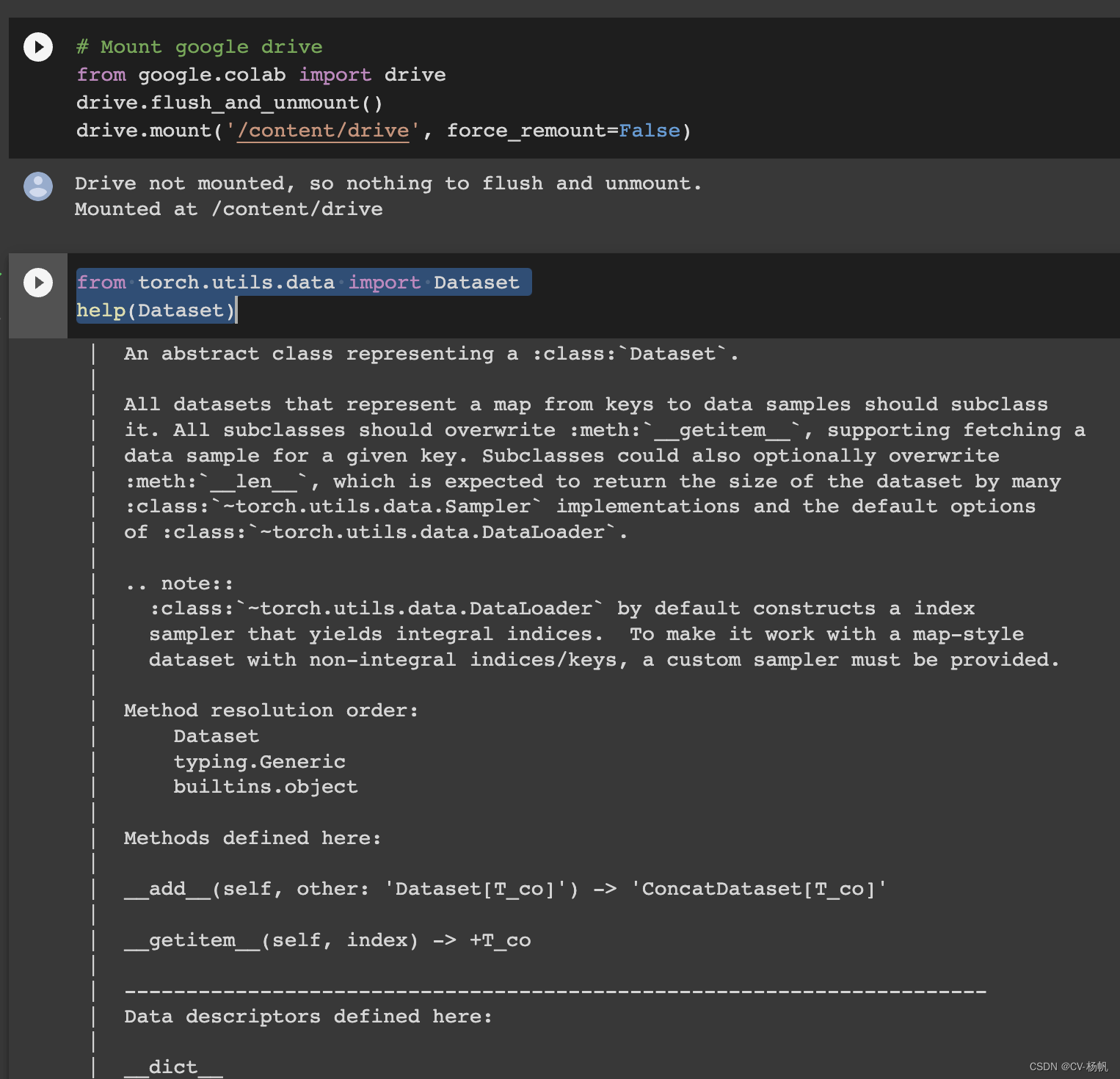Screen dimensions: 1120x1079
Task: Select the highlighted torch.utils.data import statement
Action: coord(303,282)
